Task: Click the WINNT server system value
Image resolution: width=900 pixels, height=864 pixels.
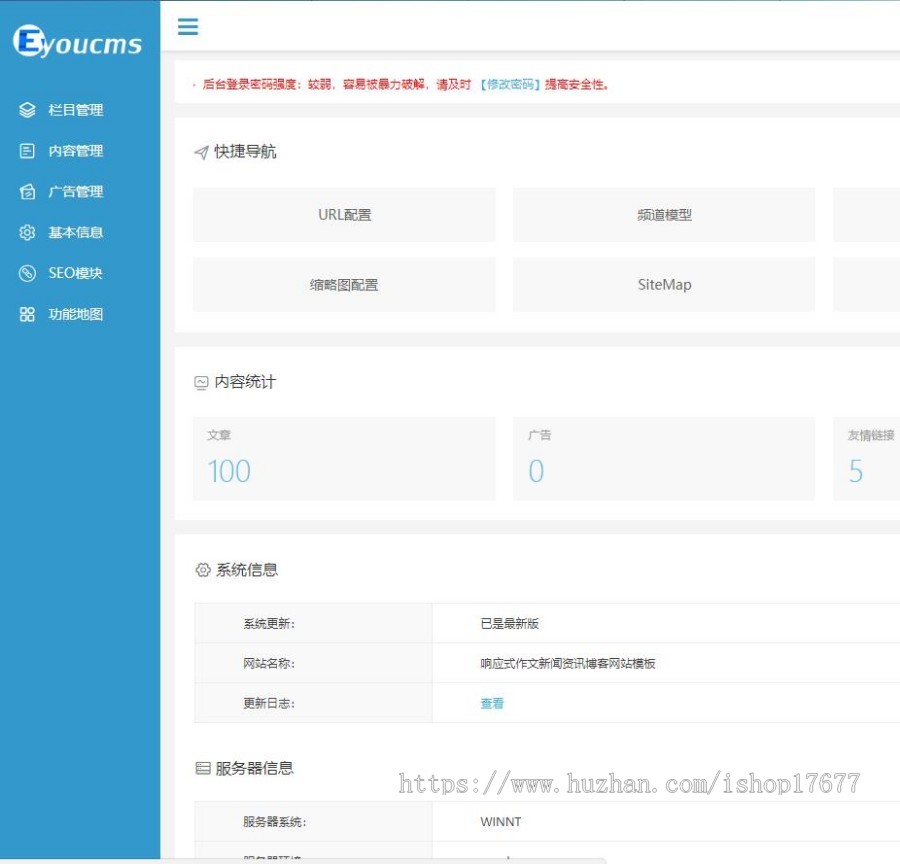Action: pos(501,822)
